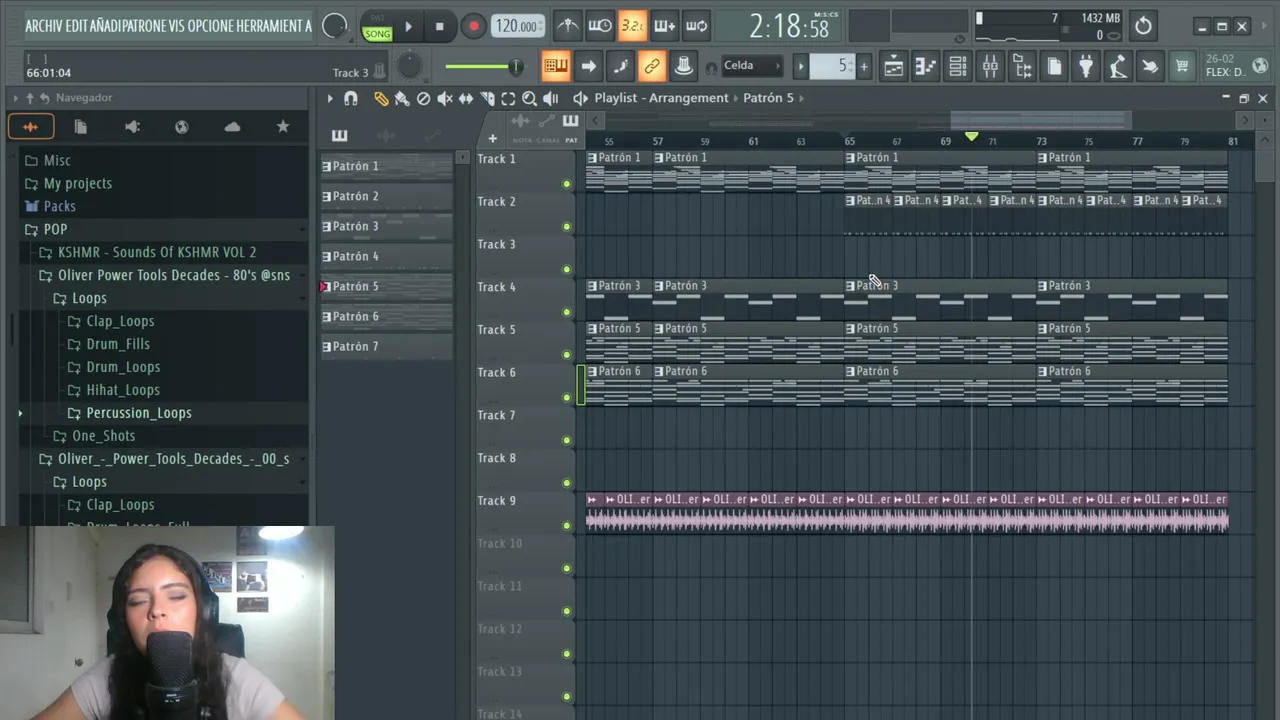Mute Track 5 with its green LED
The height and width of the screenshot is (720, 1280).
[x=567, y=355]
